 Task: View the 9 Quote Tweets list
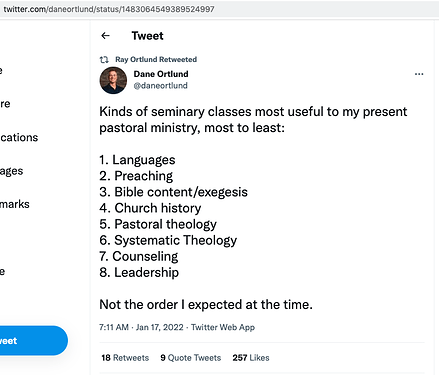click(x=191, y=358)
